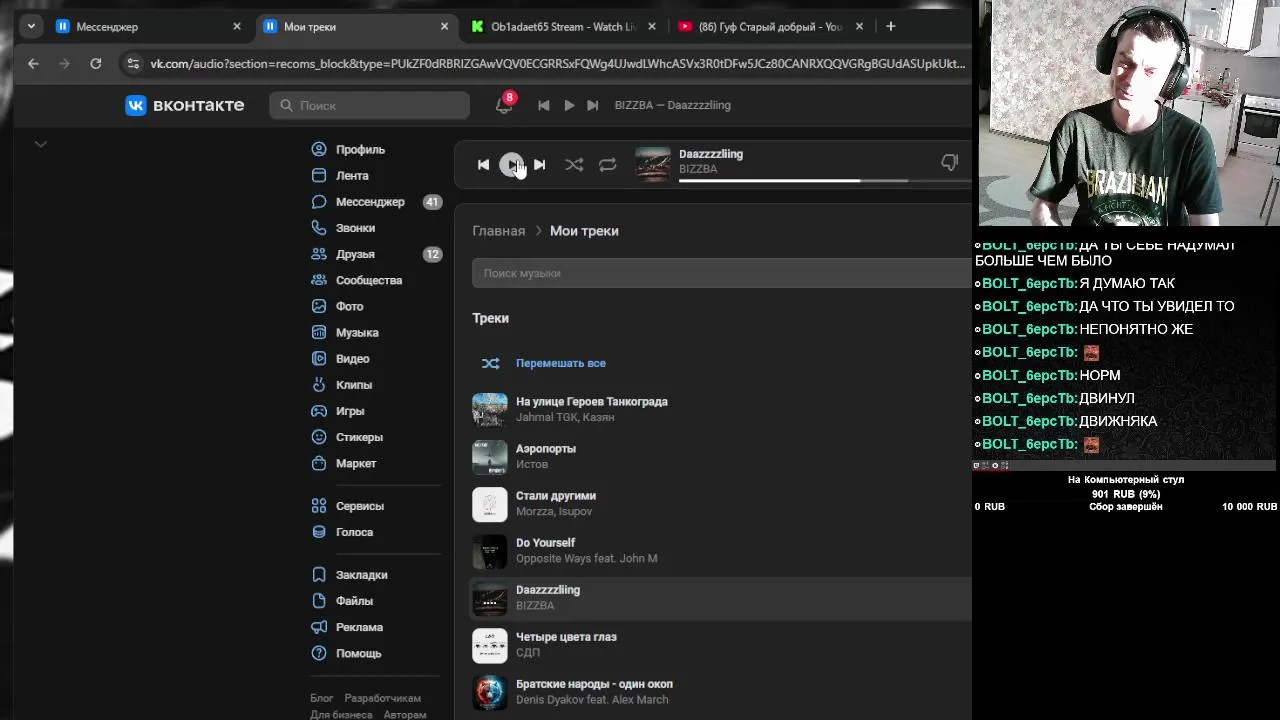Viewport: 1280px width, 720px height.
Task: Open artist link Jahmal TGK, Казян
Action: click(x=565, y=417)
